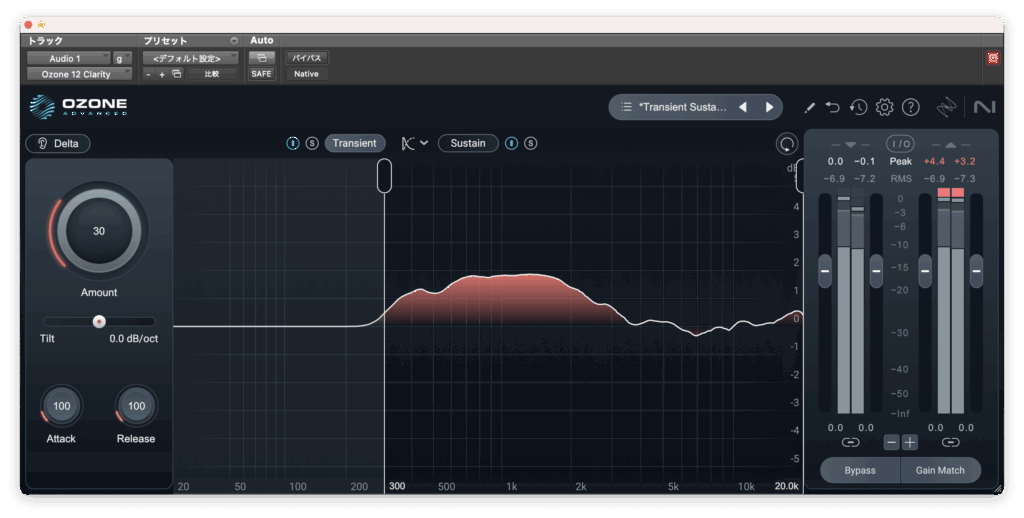Toggle the input gain link icon

pos(850,442)
